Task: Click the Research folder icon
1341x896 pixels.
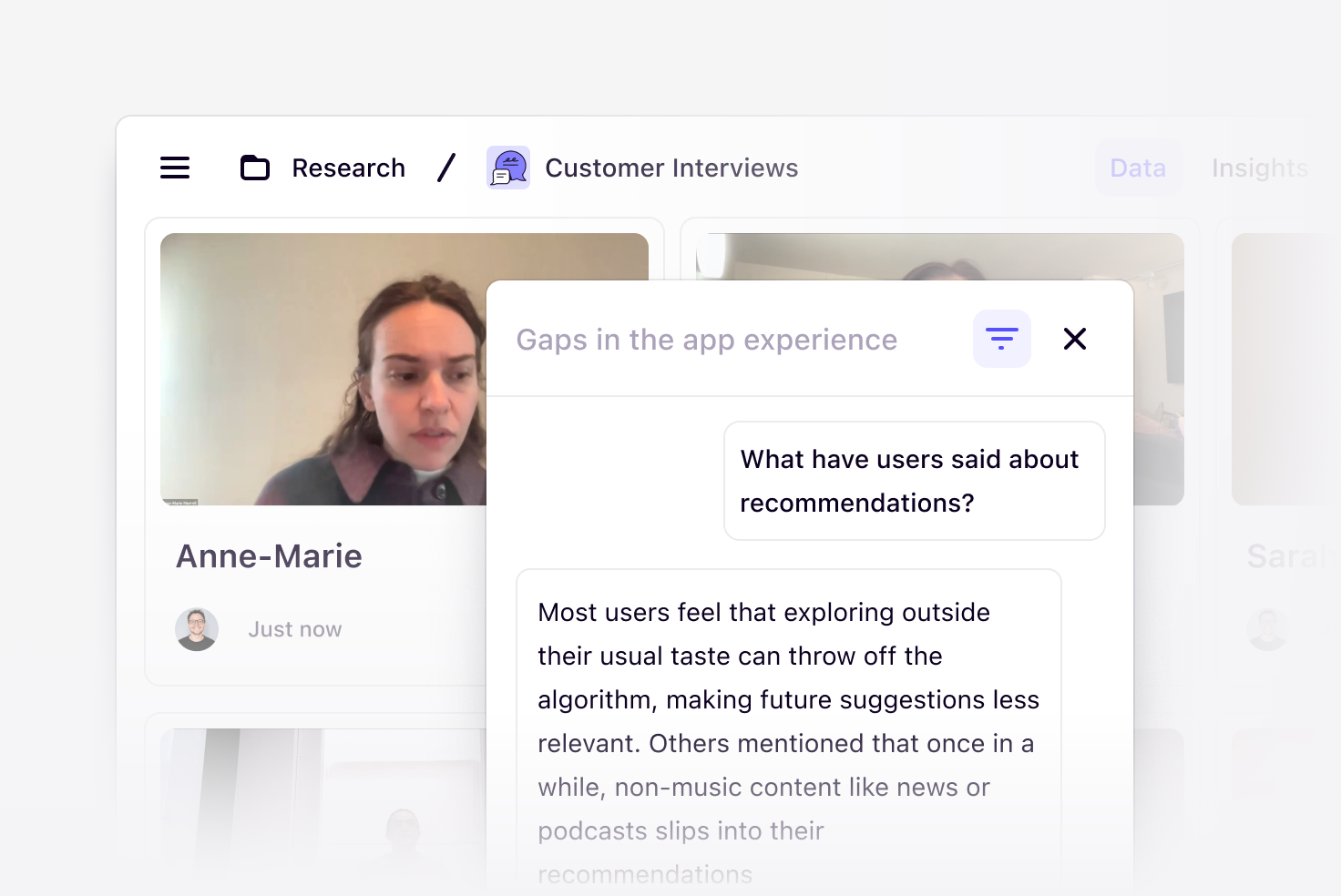Action: point(255,168)
